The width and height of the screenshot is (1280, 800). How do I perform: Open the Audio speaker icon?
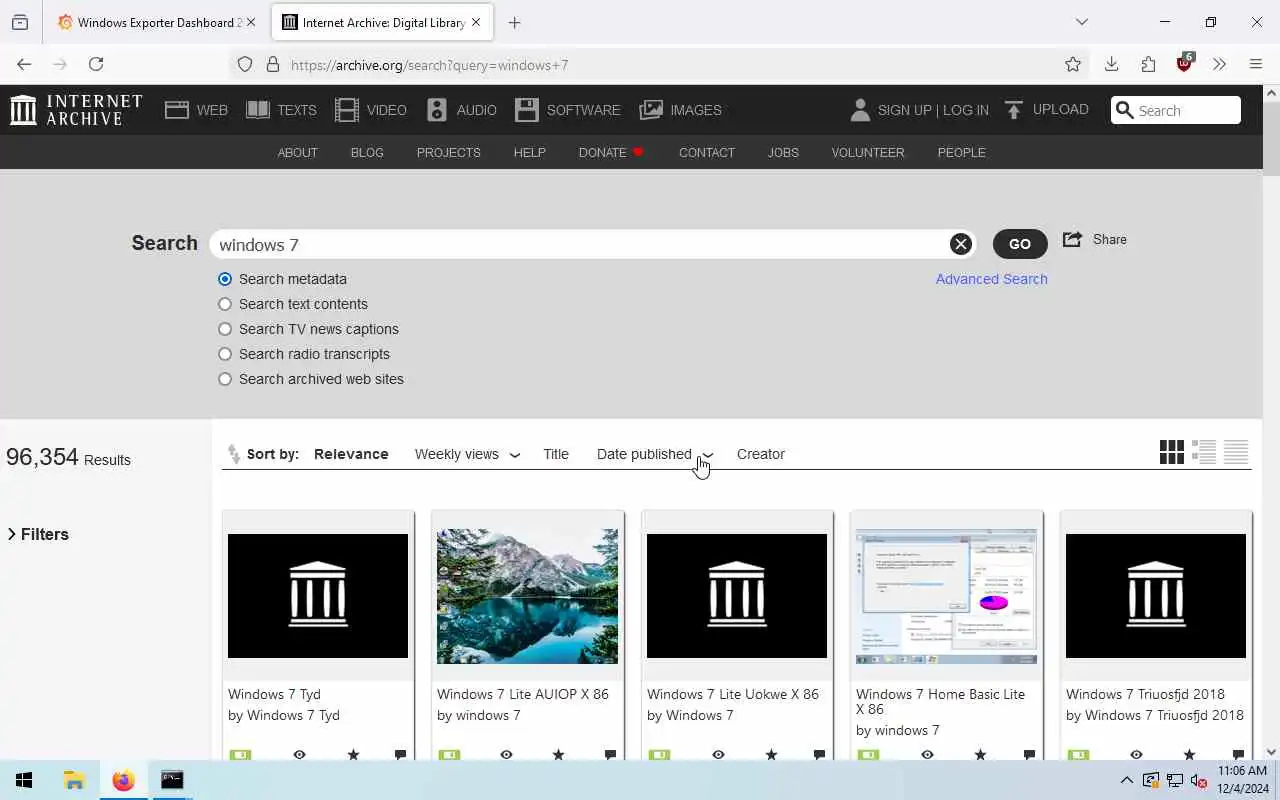[436, 110]
